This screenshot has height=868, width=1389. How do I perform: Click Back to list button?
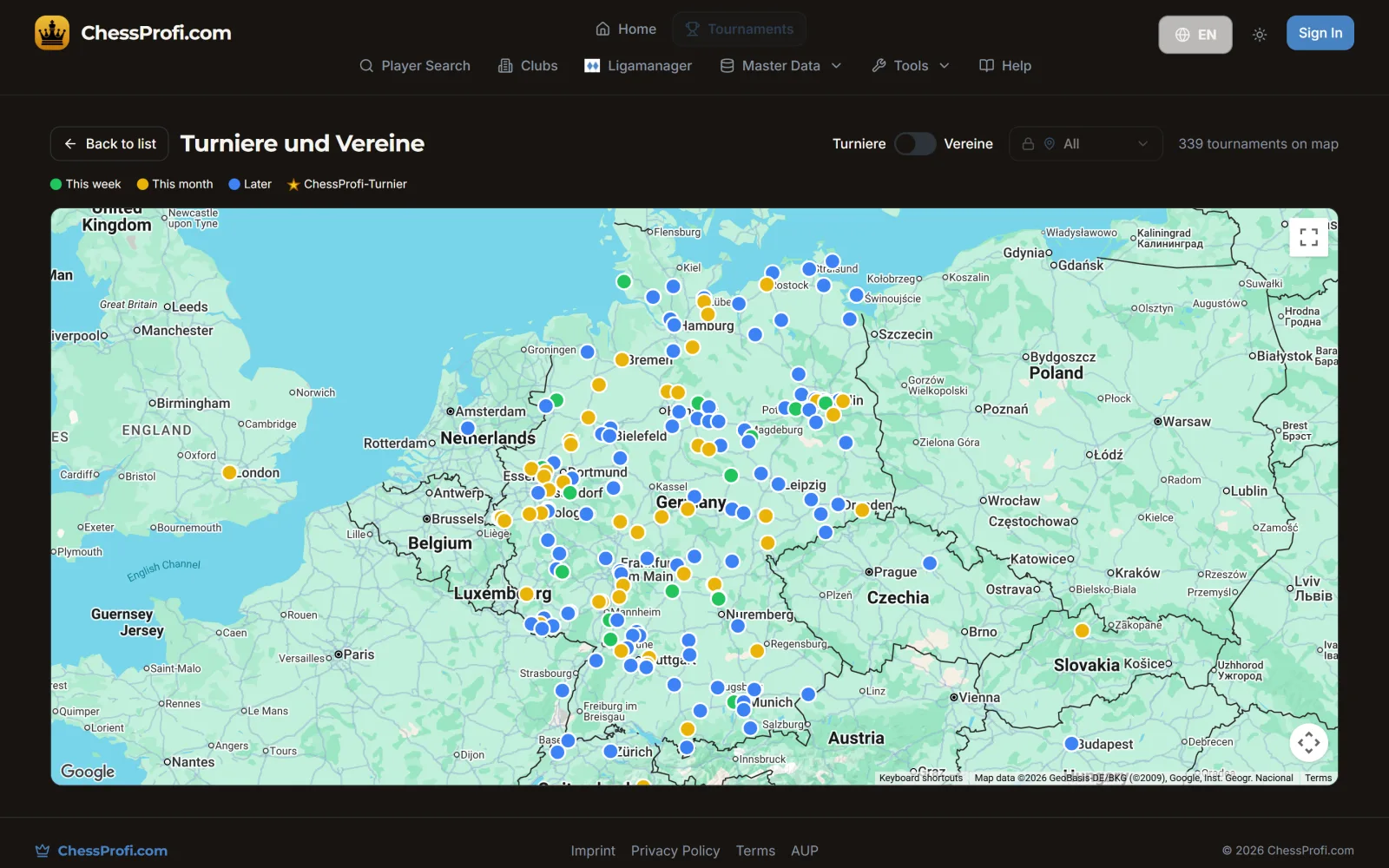(109, 144)
